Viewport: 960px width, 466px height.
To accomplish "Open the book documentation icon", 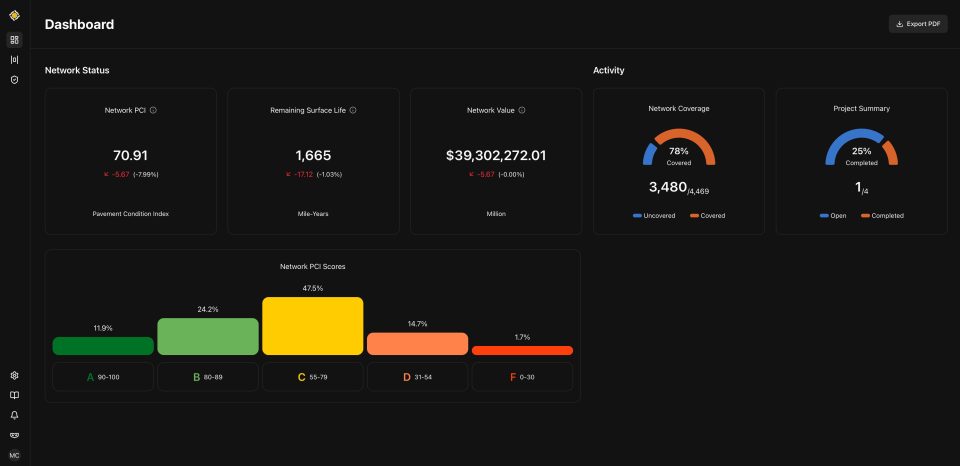I will (14, 395).
